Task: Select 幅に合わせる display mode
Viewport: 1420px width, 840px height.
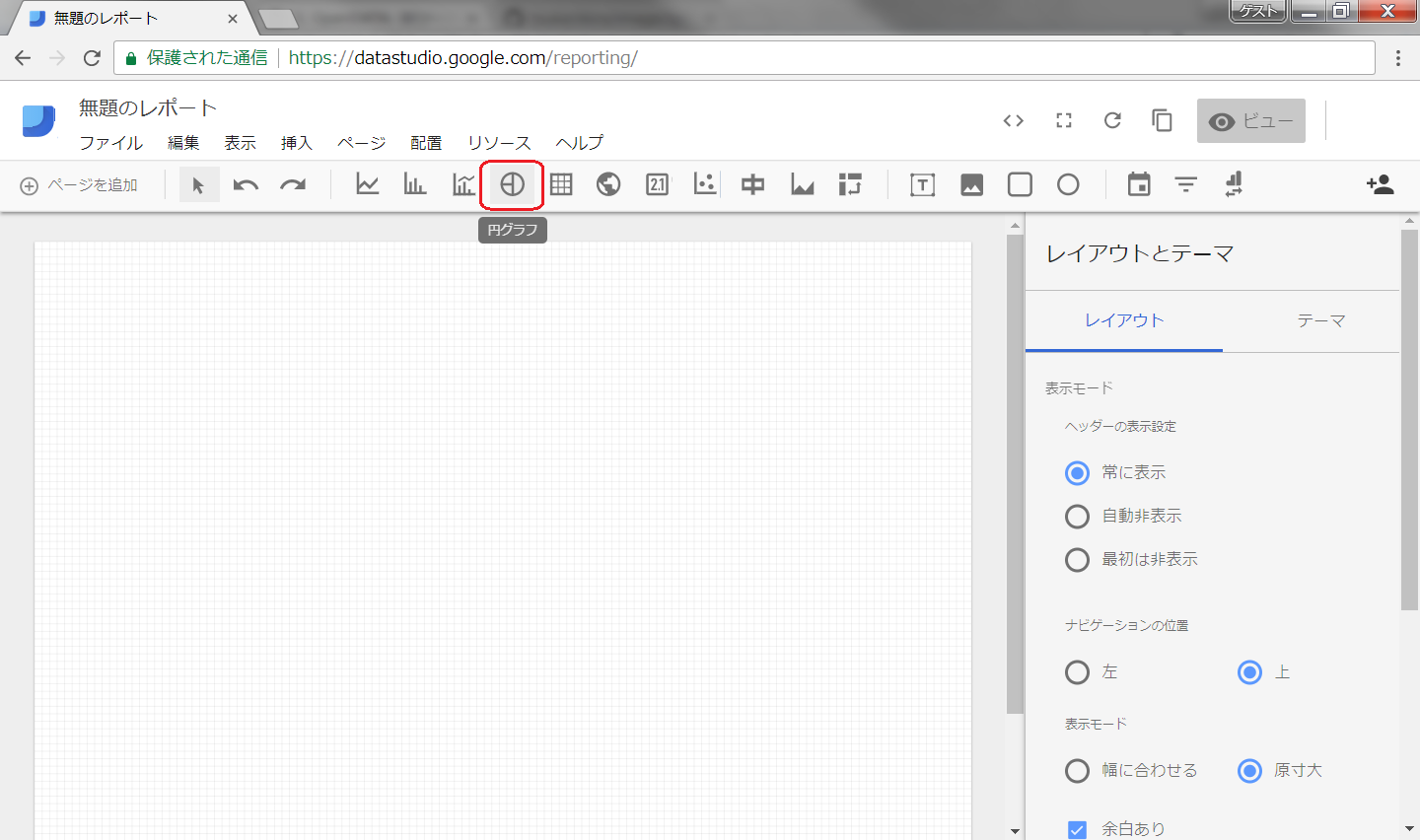Action: (1131, 770)
